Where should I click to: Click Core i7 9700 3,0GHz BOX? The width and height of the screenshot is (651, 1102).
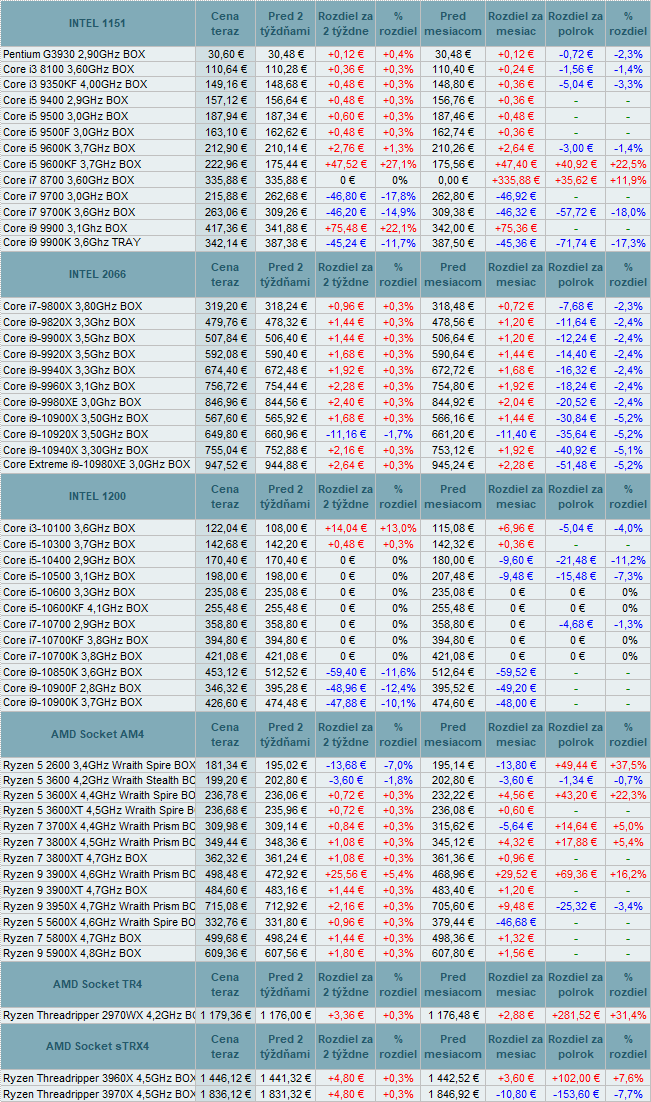pyautogui.click(x=65, y=197)
